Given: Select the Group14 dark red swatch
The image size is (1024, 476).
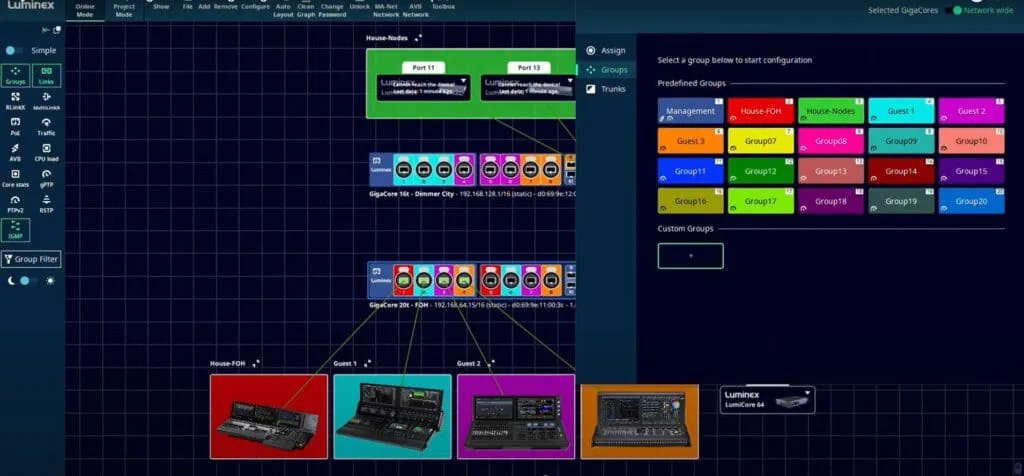Looking at the screenshot, I should click(901, 171).
